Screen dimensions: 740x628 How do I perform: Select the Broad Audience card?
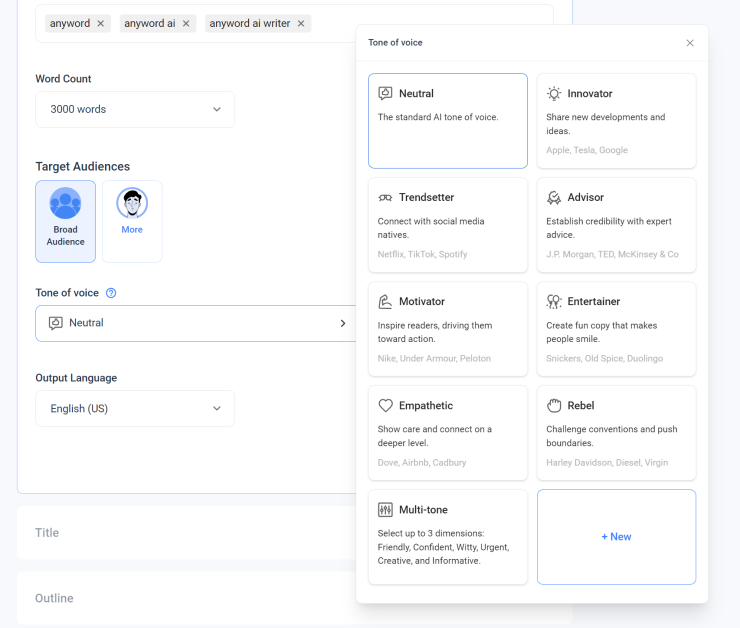pos(66,221)
